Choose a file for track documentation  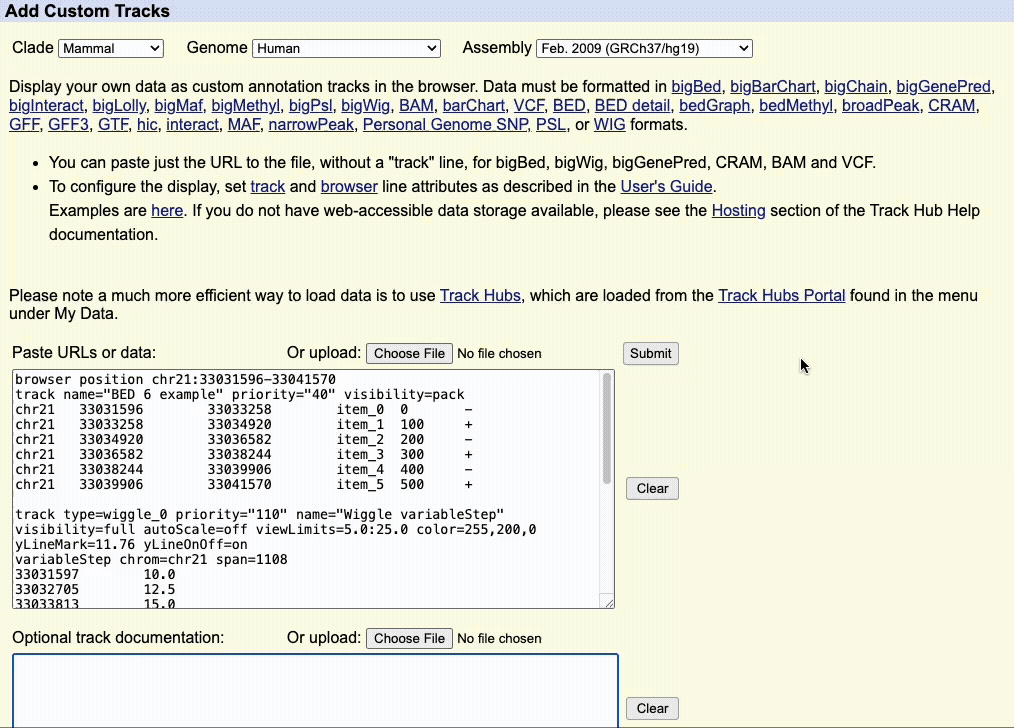pos(409,638)
